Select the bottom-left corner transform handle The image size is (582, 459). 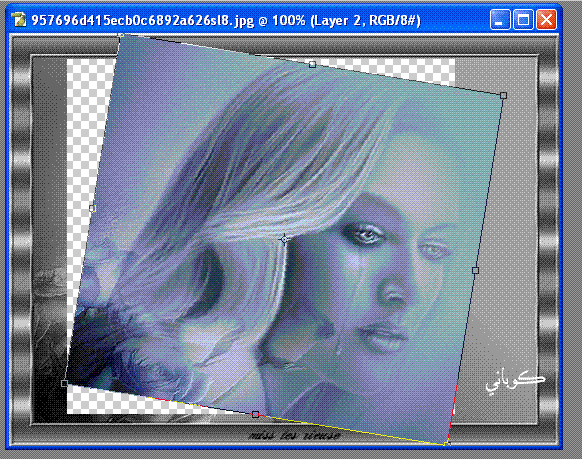(64, 383)
